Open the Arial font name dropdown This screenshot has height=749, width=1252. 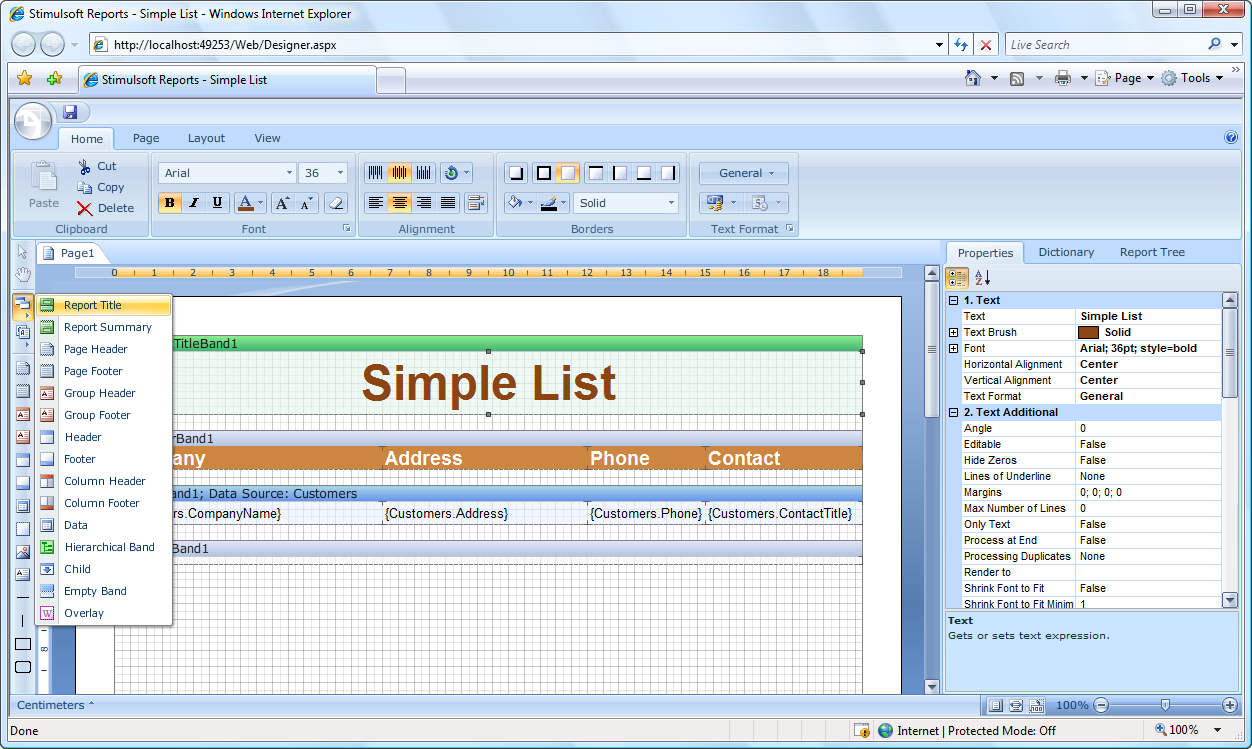click(289, 173)
